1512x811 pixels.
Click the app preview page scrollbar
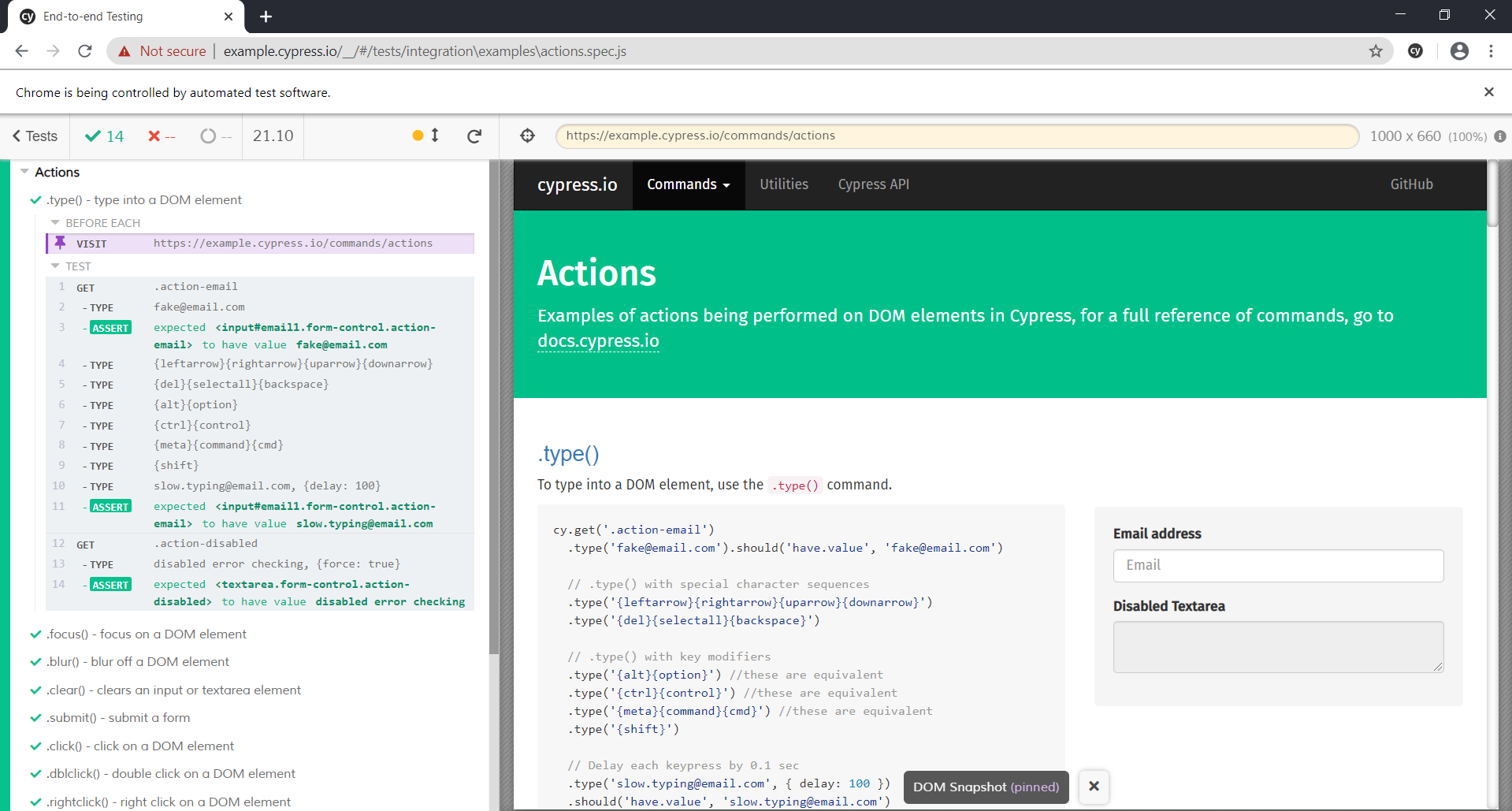(1492, 194)
